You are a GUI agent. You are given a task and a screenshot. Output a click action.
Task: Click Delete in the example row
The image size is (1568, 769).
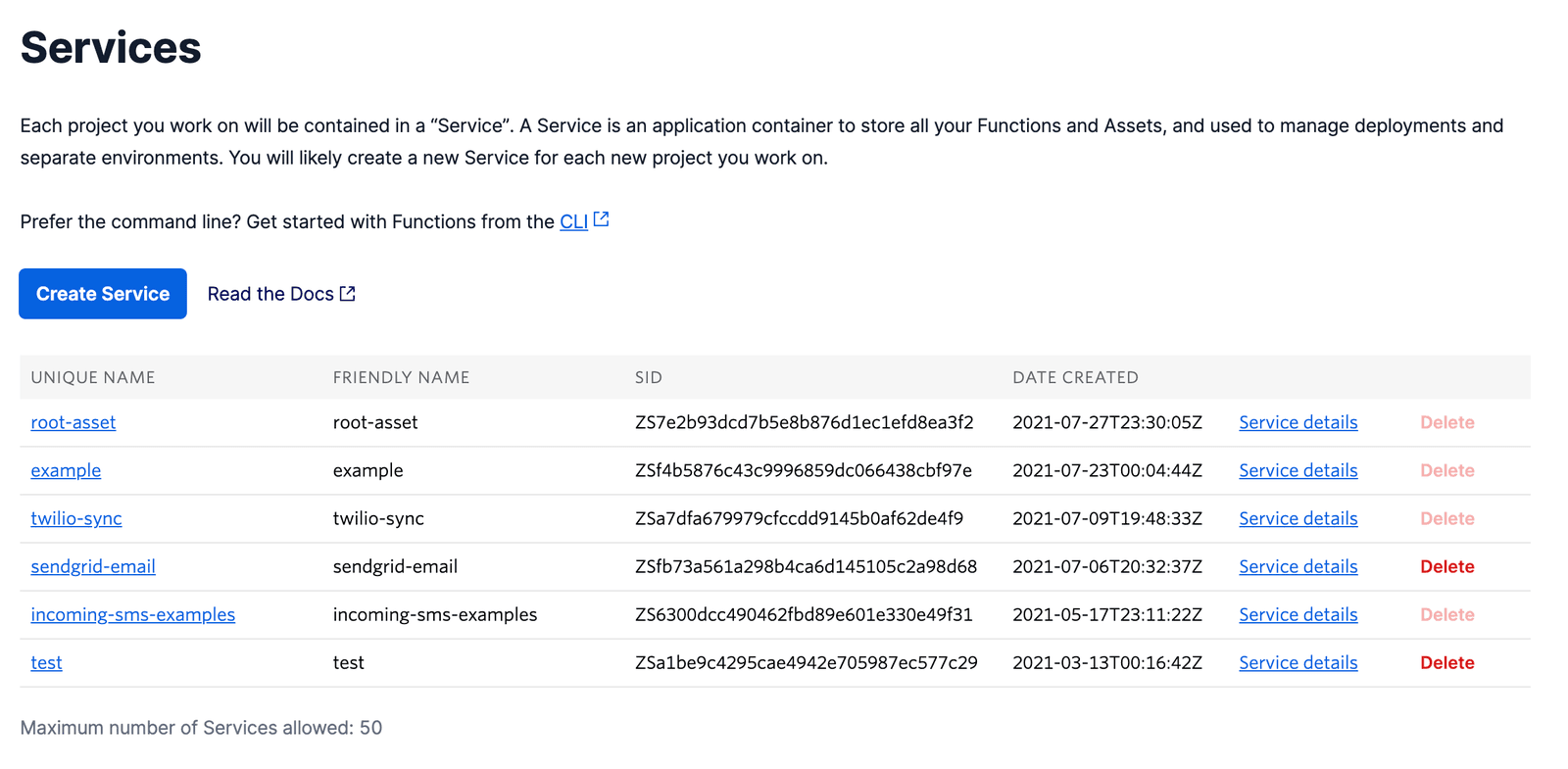pyautogui.click(x=1446, y=470)
